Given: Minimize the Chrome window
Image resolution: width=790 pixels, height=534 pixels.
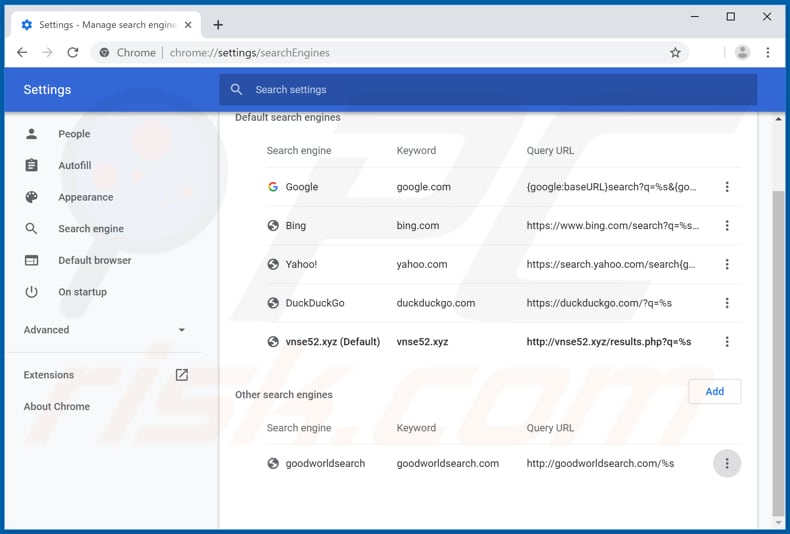Looking at the screenshot, I should 694,17.
